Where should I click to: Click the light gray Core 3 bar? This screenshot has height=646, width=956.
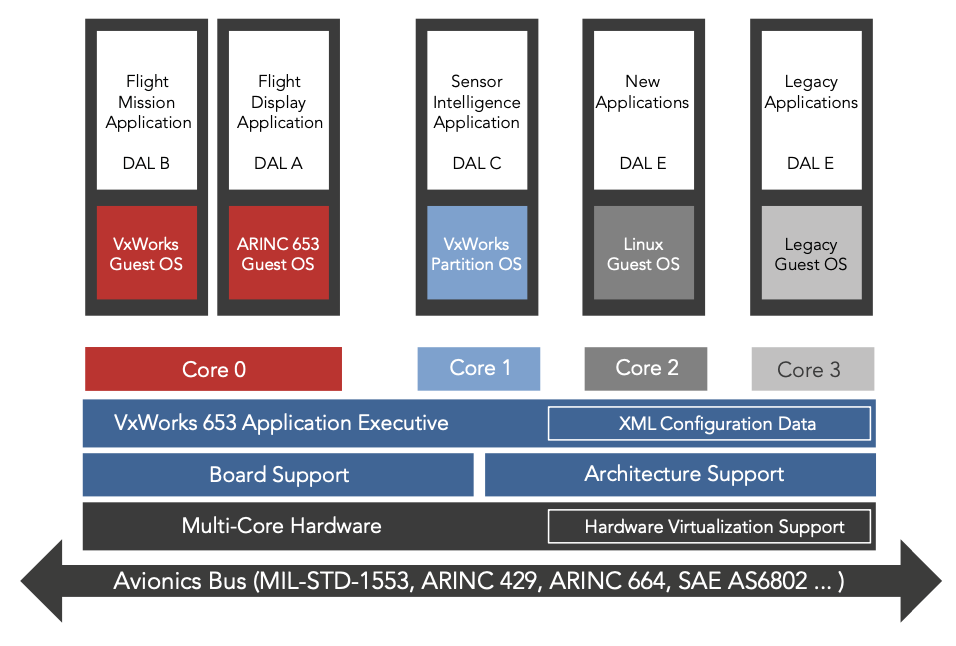click(813, 369)
